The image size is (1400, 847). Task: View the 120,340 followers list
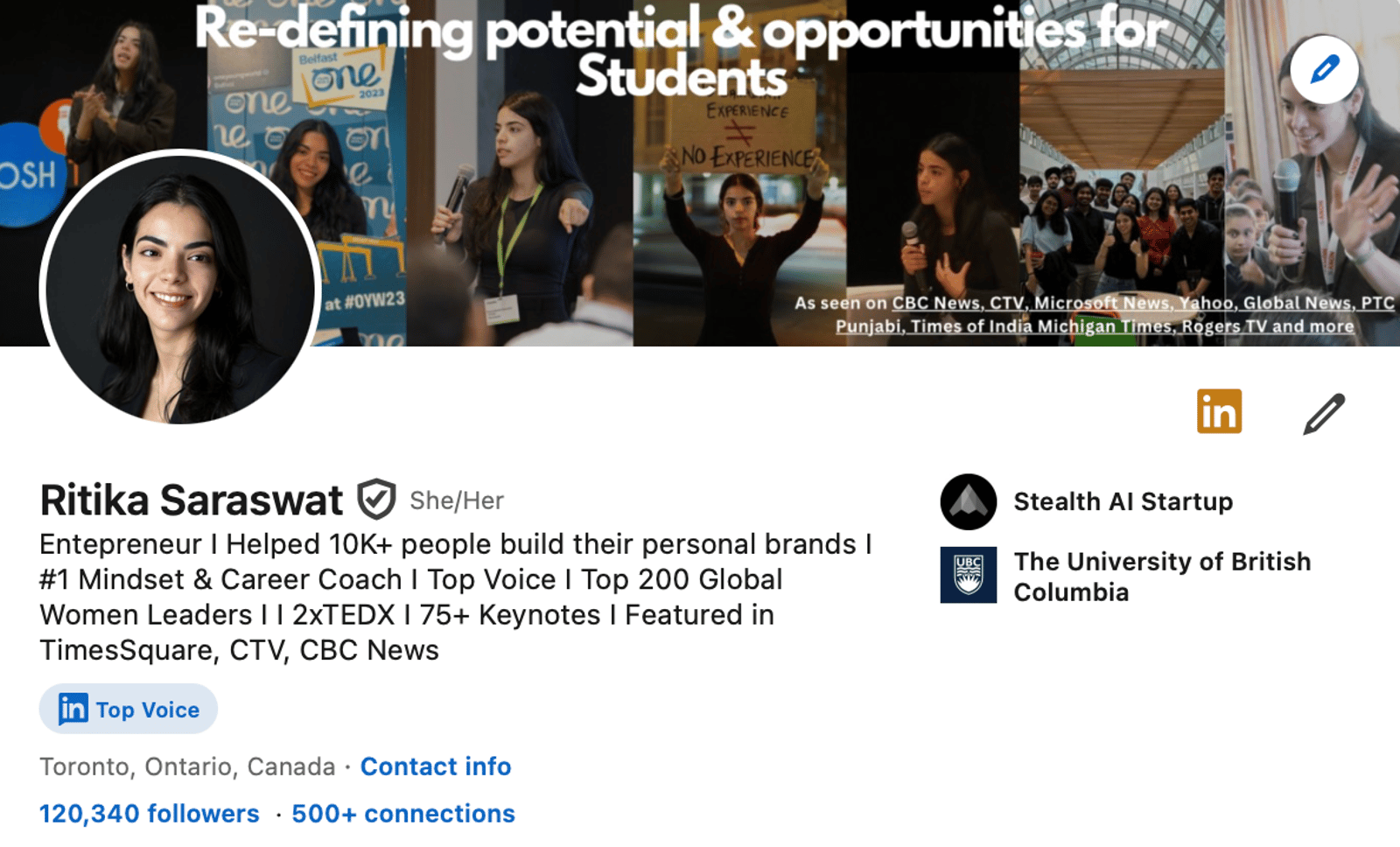pyautogui.click(x=150, y=814)
